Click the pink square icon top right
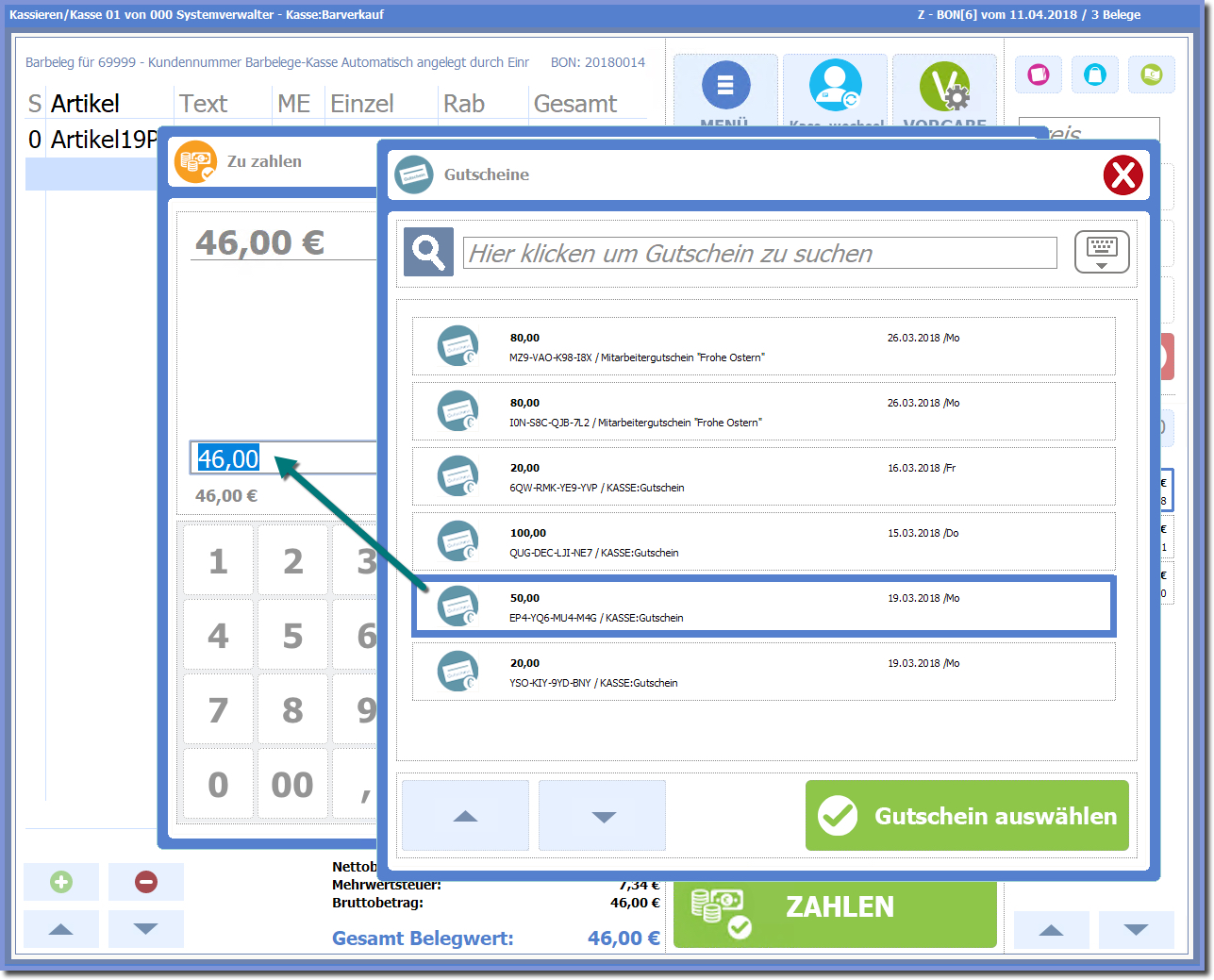The image size is (1214, 980). (x=1039, y=75)
